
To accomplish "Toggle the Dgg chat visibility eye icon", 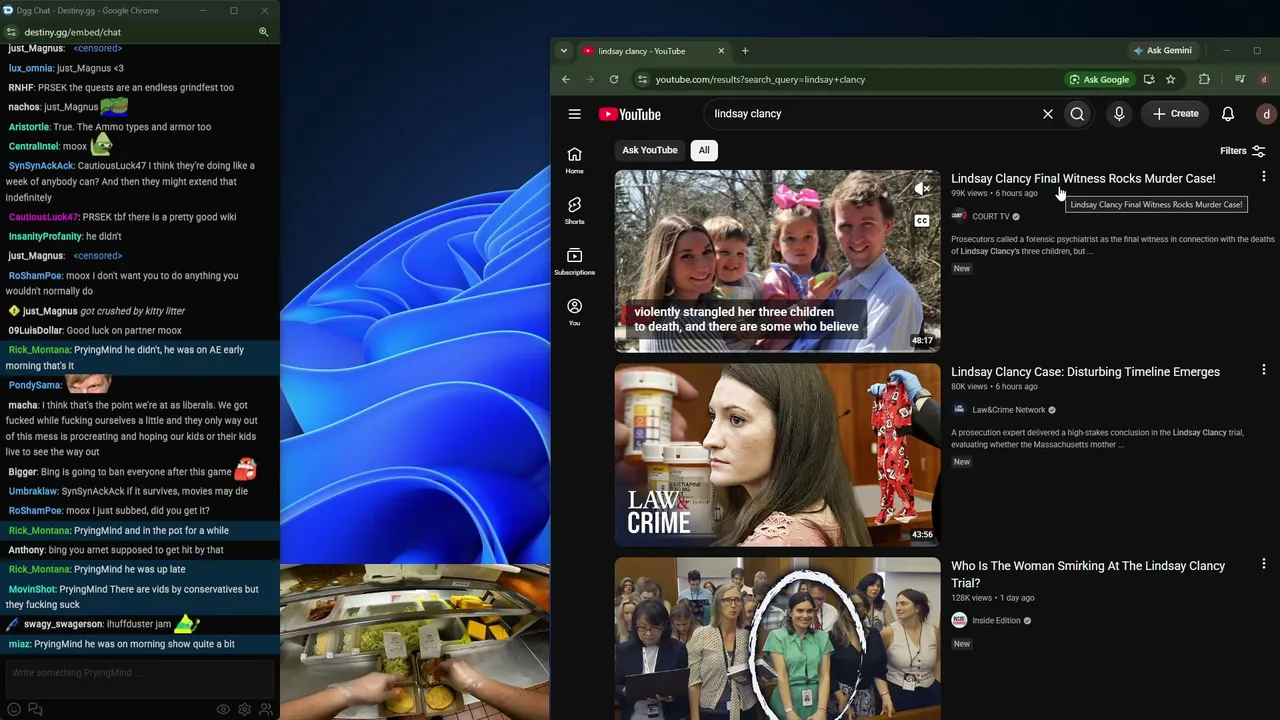I will pos(223,709).
